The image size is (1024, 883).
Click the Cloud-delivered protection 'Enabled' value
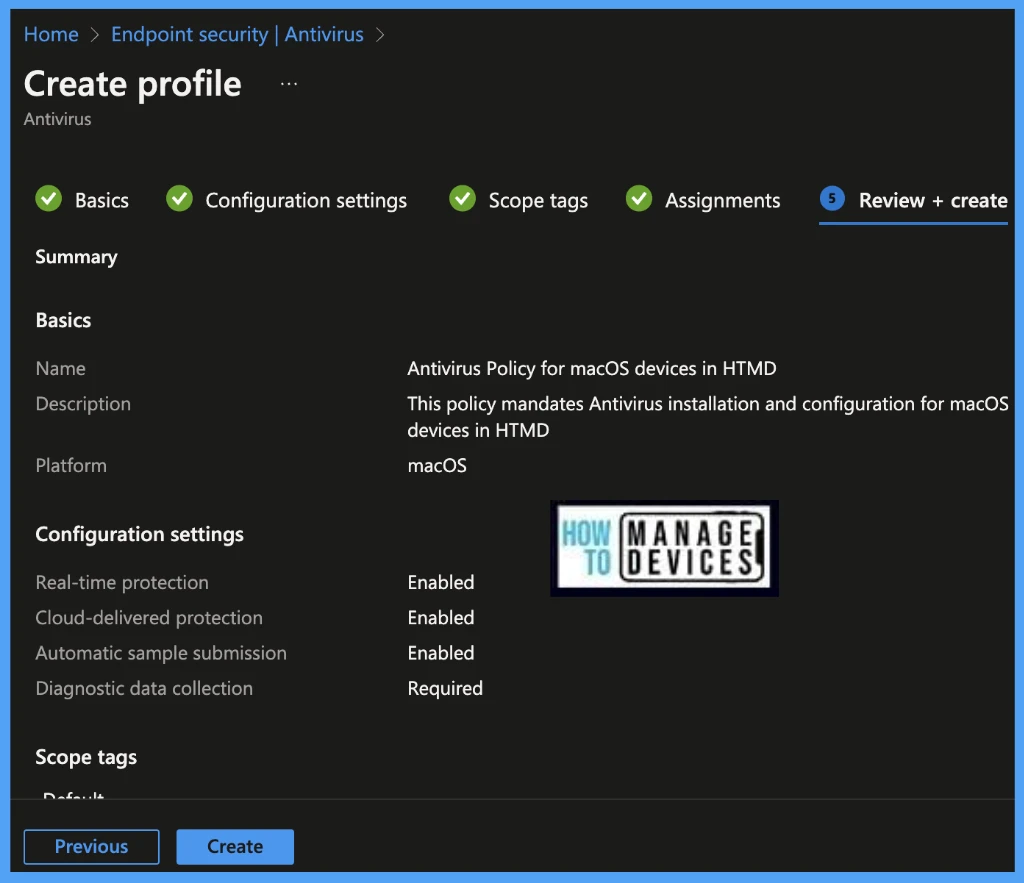tap(441, 618)
